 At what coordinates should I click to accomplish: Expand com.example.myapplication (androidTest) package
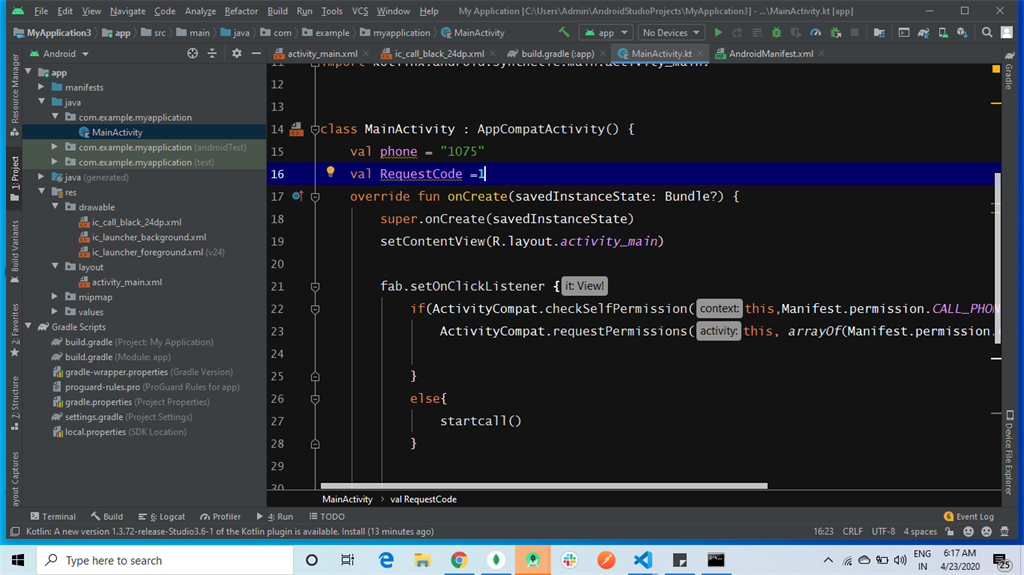(55, 147)
